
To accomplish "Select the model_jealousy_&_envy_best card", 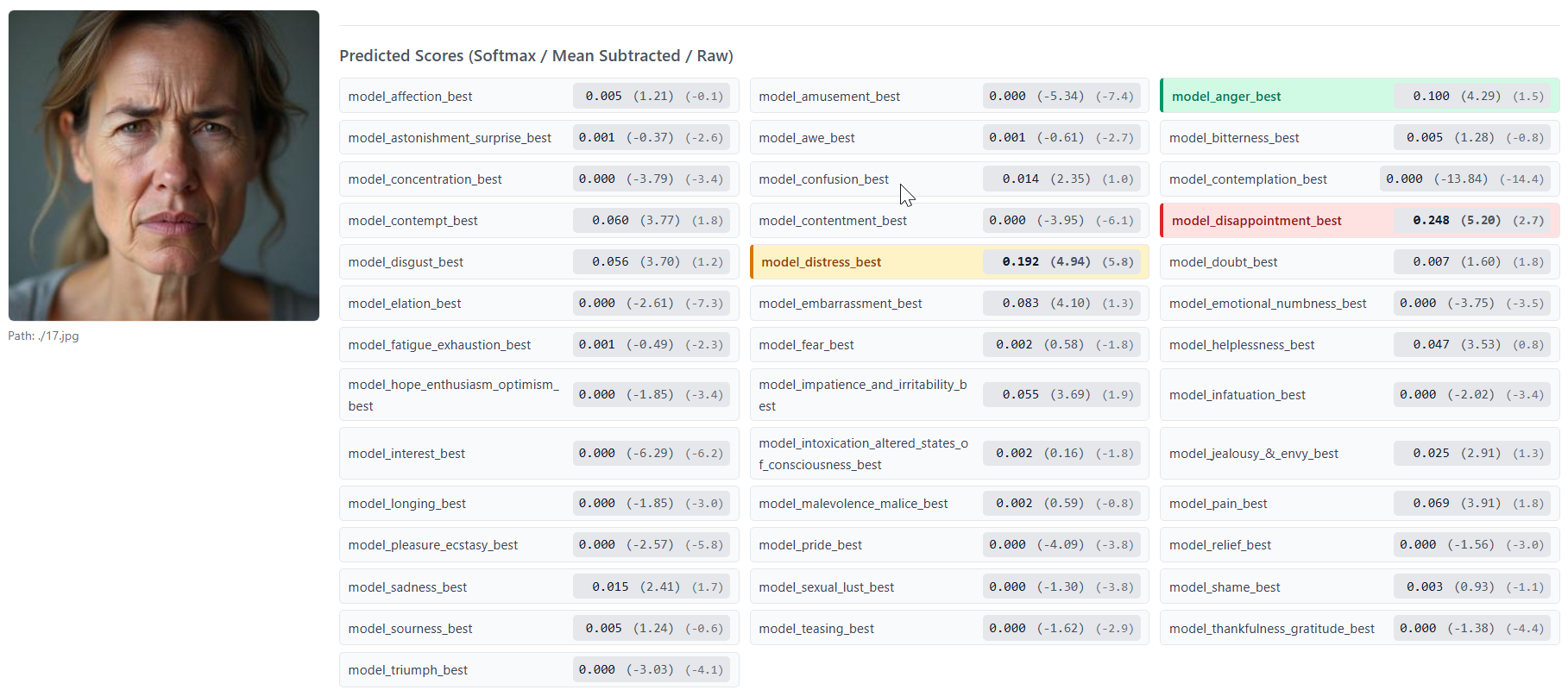I will pos(1359,454).
